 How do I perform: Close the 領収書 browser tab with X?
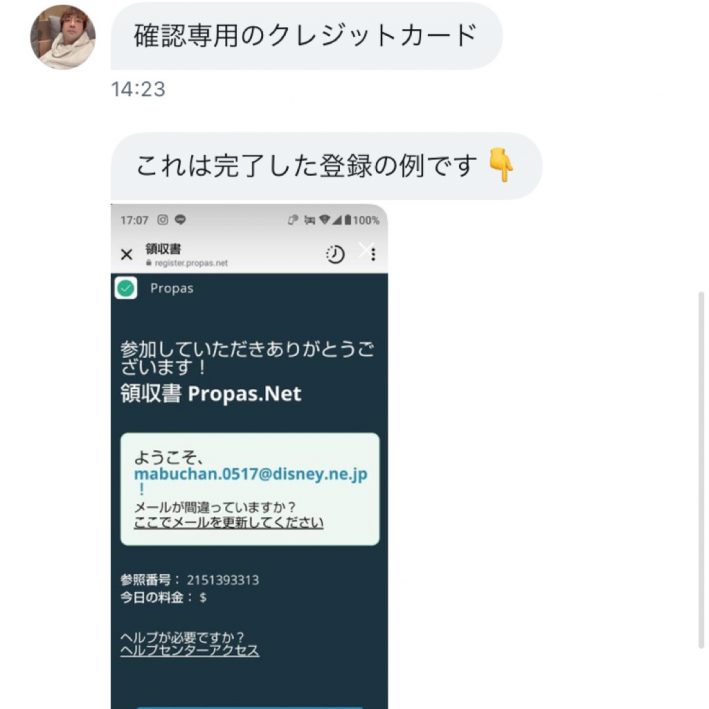127,255
